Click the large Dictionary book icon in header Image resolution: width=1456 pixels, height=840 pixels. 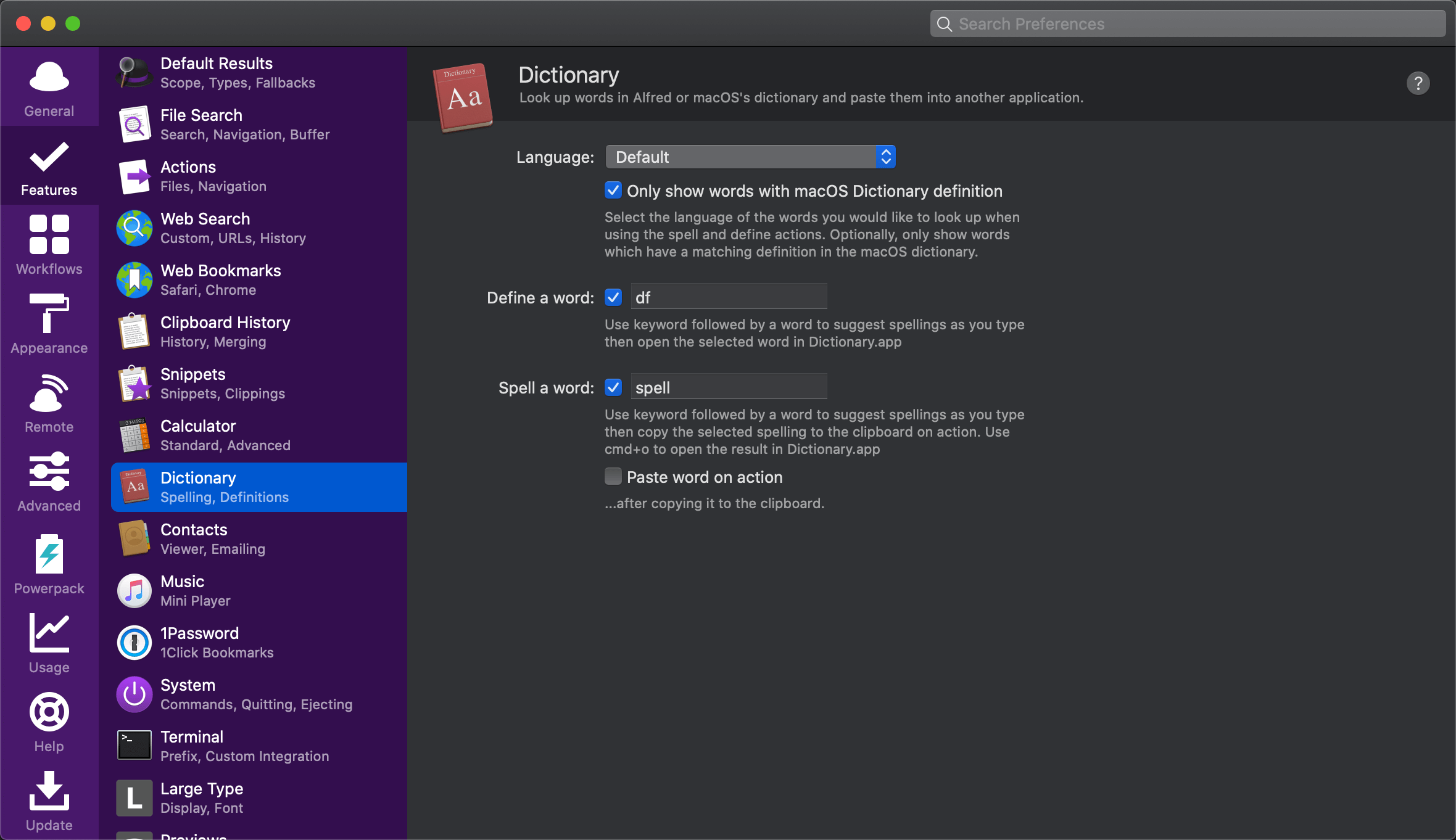464,97
